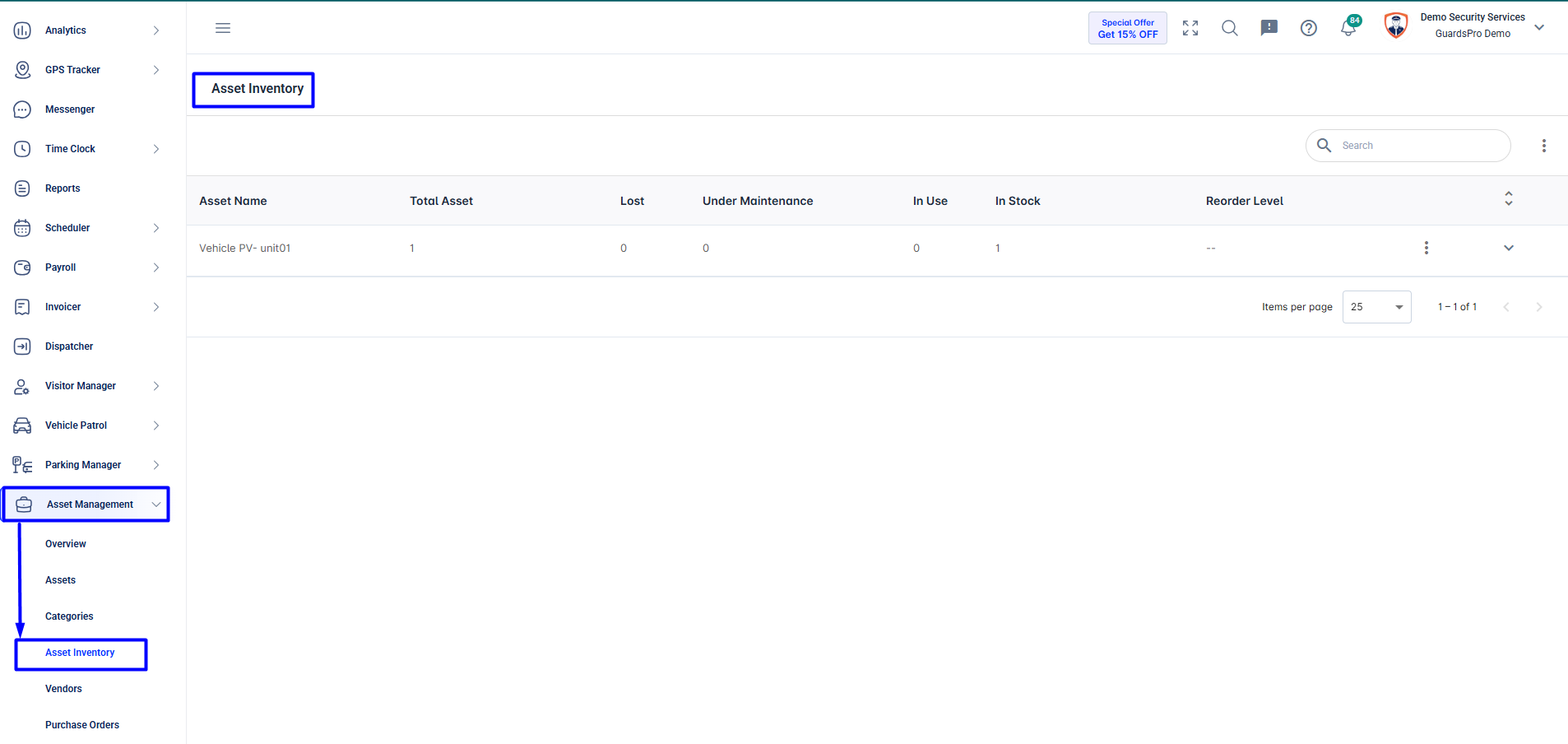This screenshot has width=1568, height=744.
Task: Expand the Time Clock submenu chevron
Action: 156,149
